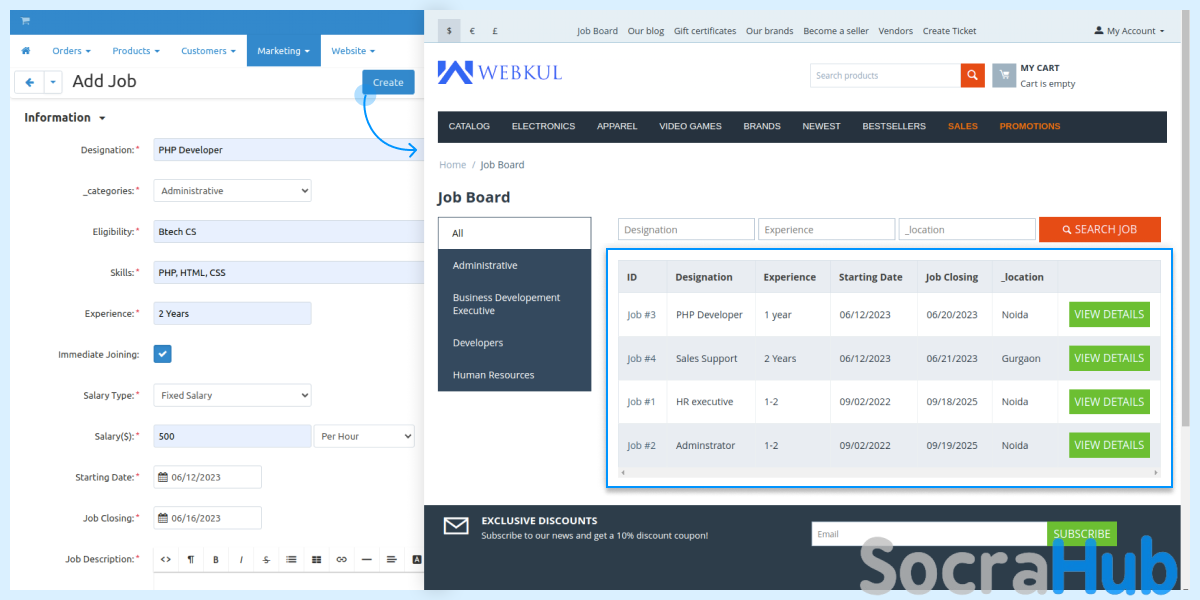Click the storefront My Cart icon

click(x=1004, y=75)
